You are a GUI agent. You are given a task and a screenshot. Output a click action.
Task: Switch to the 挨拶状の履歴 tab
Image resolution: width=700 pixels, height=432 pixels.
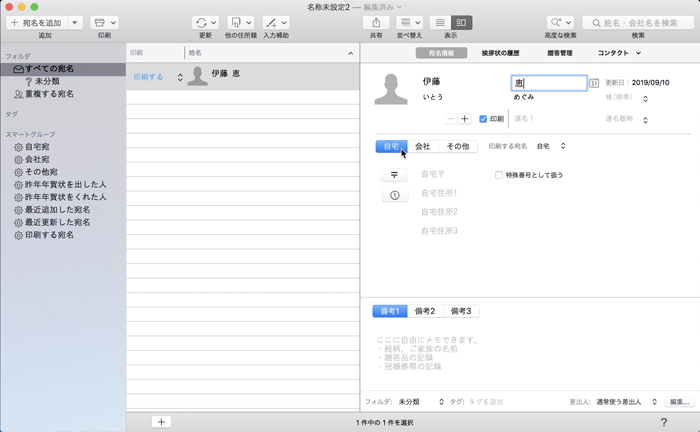[500, 51]
